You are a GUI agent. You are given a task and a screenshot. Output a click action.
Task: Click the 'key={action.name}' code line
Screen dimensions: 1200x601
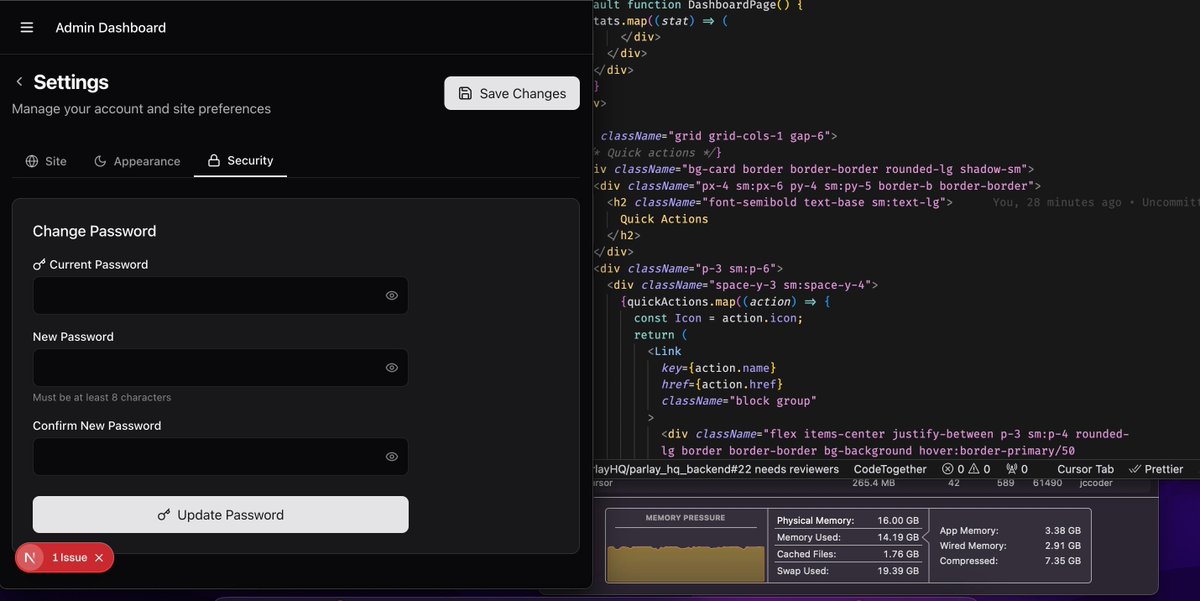coord(718,368)
